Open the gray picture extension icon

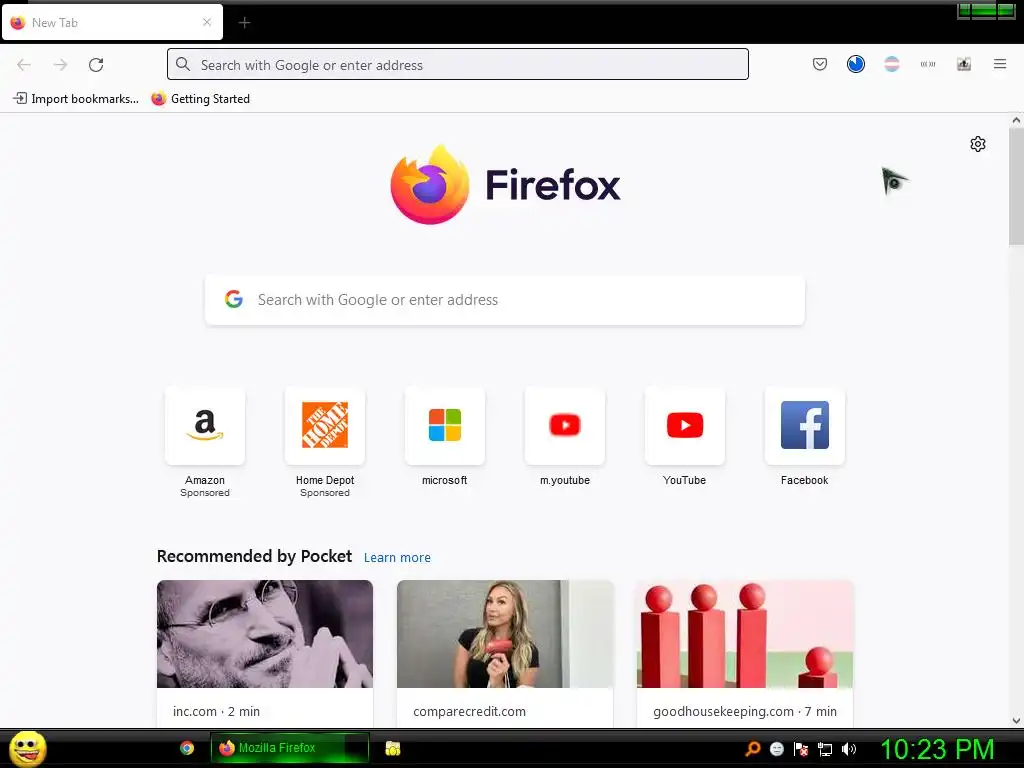tap(964, 64)
